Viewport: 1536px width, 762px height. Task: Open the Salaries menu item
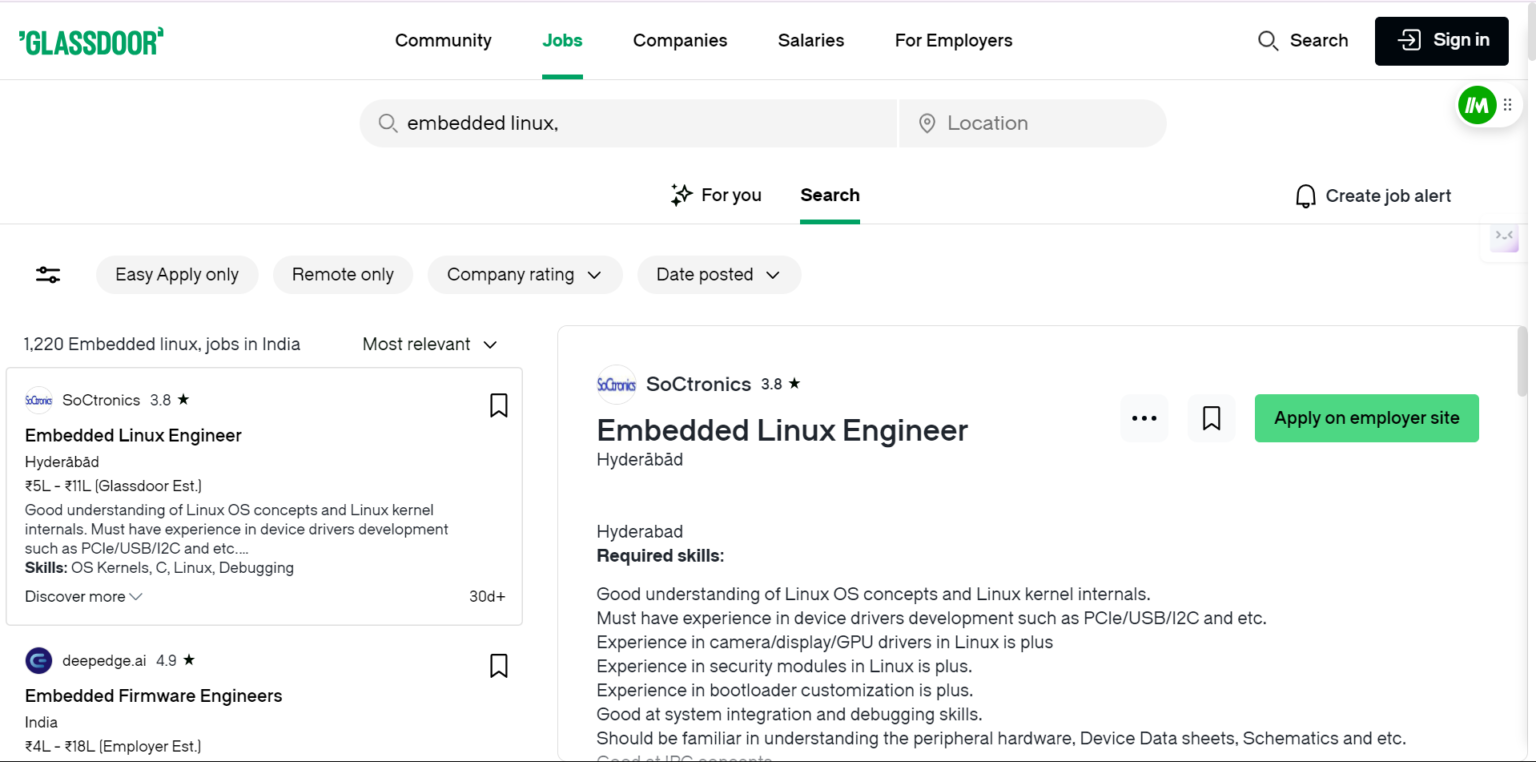point(810,40)
